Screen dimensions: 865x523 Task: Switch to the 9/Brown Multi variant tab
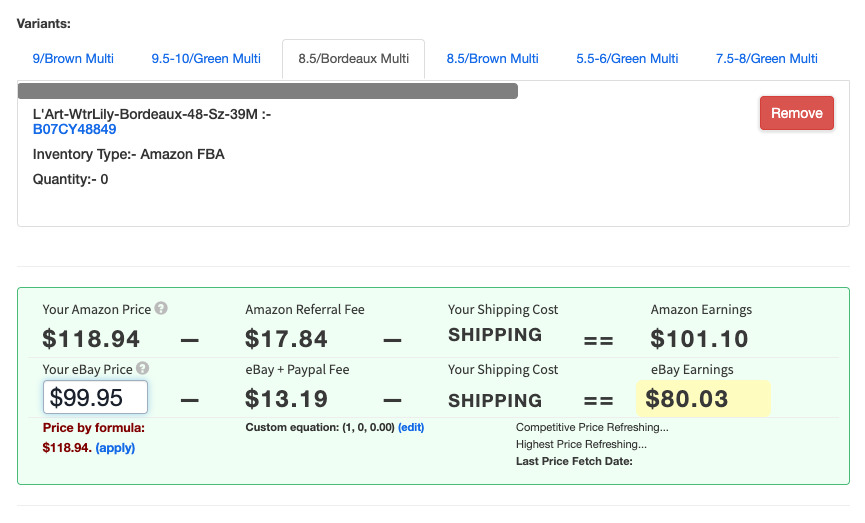point(73,58)
